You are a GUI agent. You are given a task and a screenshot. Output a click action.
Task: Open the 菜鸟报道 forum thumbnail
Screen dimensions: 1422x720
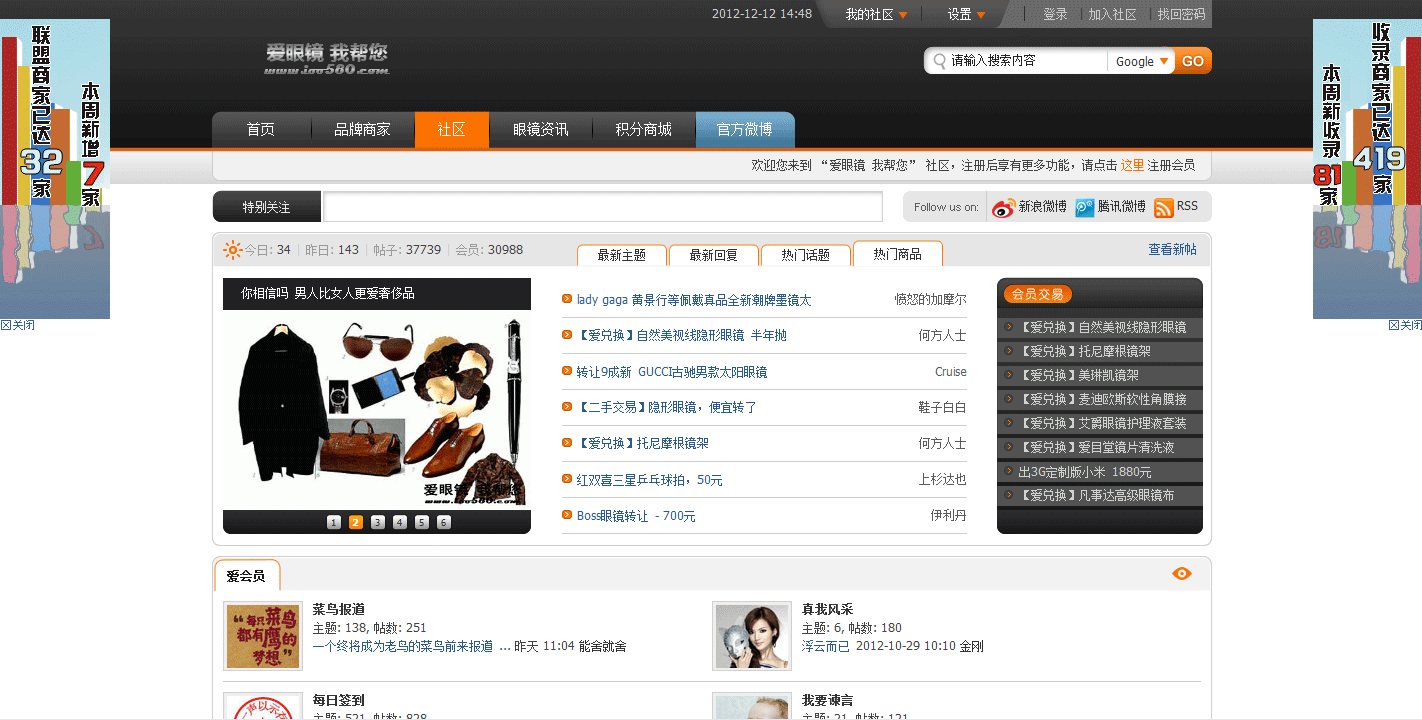click(263, 636)
